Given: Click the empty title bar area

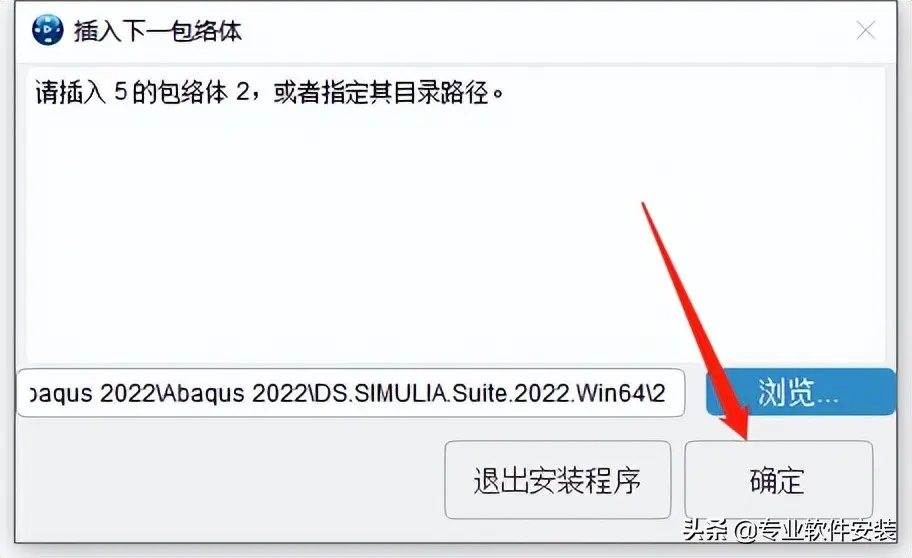Looking at the screenshot, I should (x=547, y=30).
